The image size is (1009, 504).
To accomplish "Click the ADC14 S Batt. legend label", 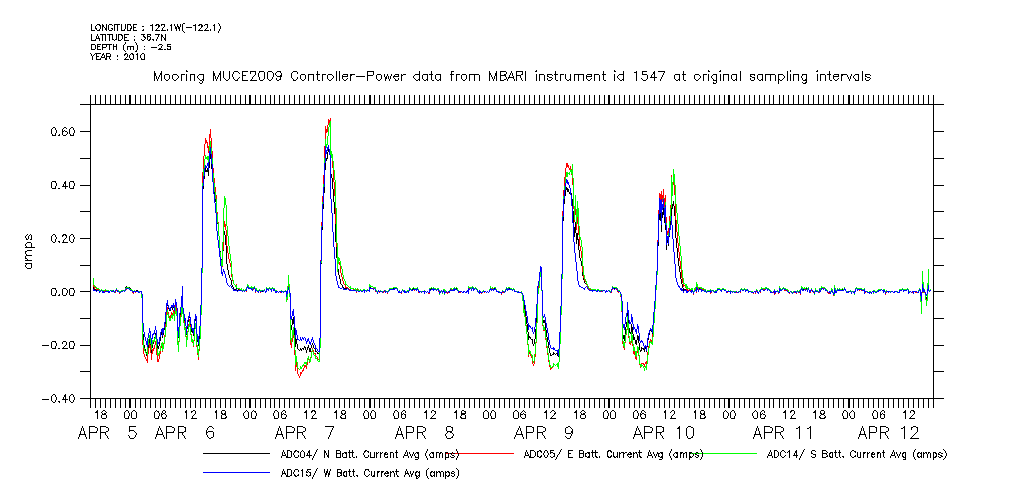I will tap(857, 454).
